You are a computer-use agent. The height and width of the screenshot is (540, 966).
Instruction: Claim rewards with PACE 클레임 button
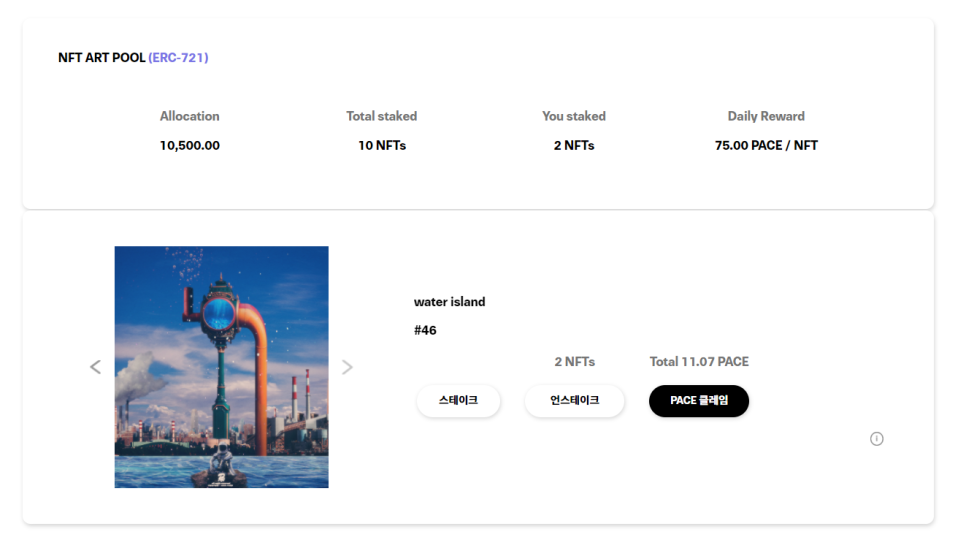tap(699, 401)
